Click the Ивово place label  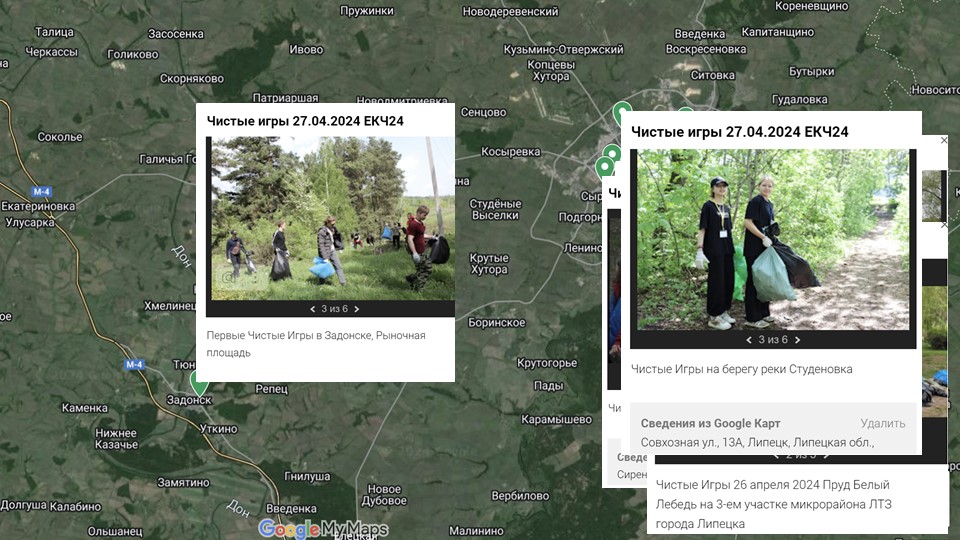(306, 50)
